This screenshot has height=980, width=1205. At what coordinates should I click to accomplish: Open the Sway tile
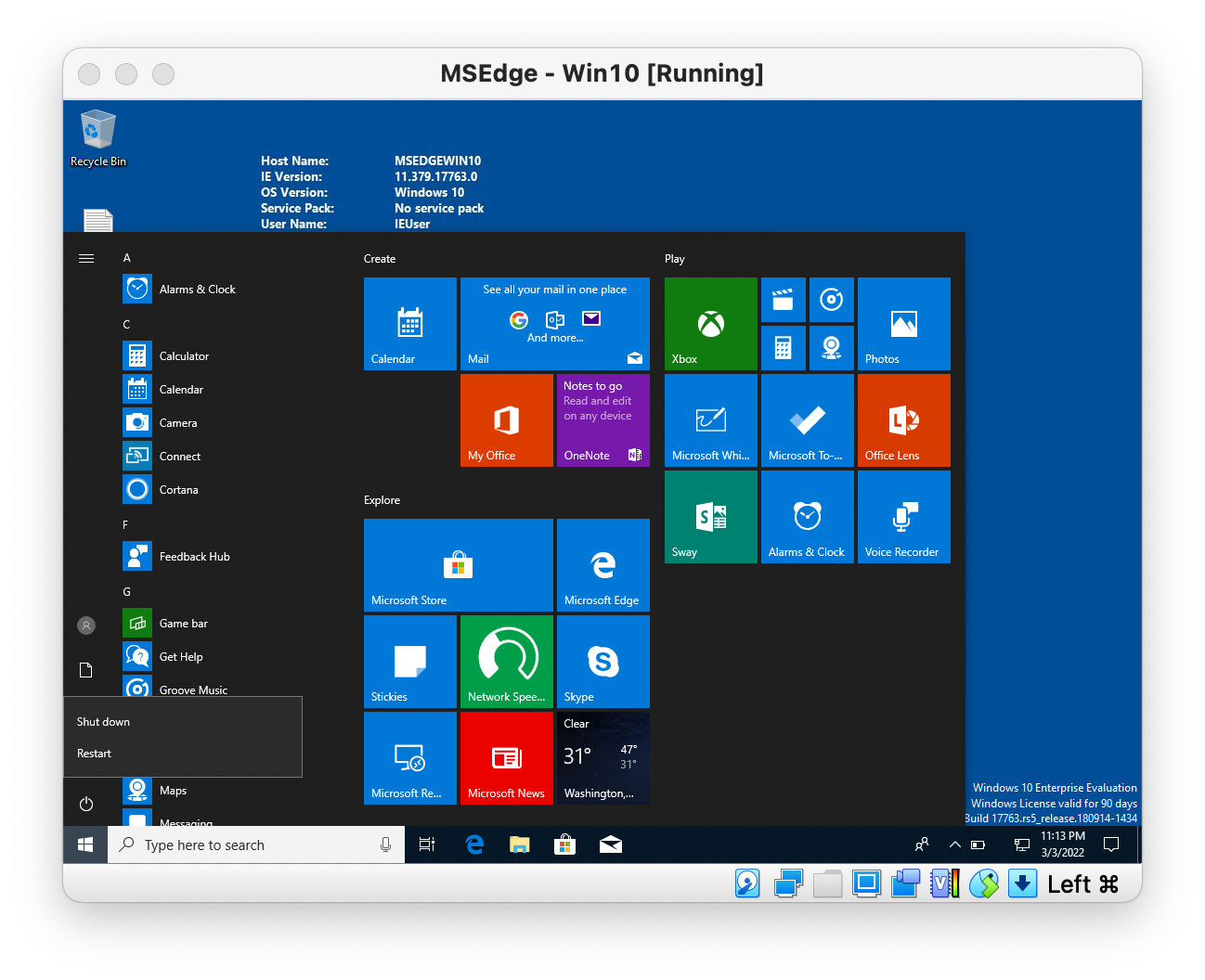(710, 517)
